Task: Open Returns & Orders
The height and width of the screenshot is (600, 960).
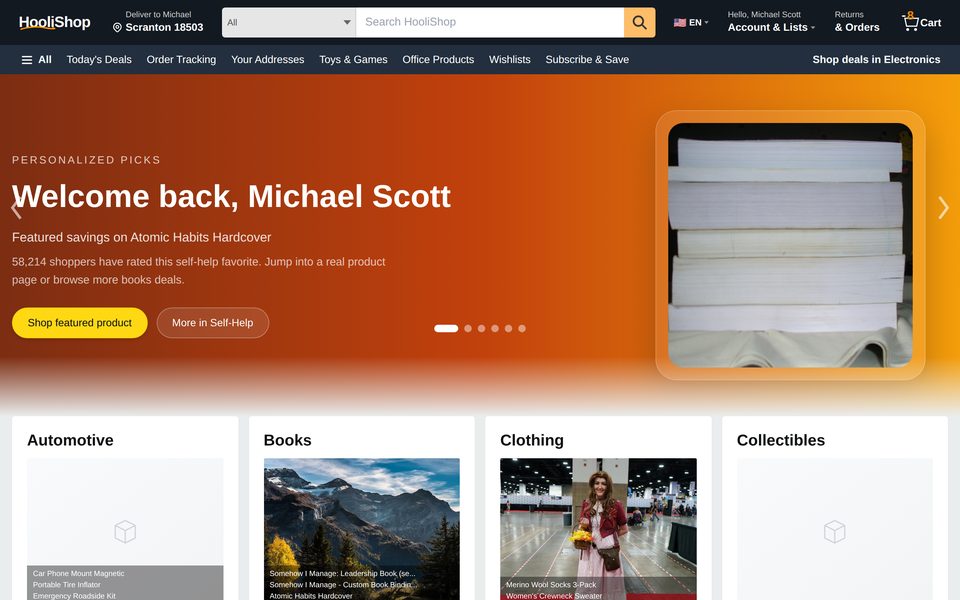Action: (x=857, y=22)
